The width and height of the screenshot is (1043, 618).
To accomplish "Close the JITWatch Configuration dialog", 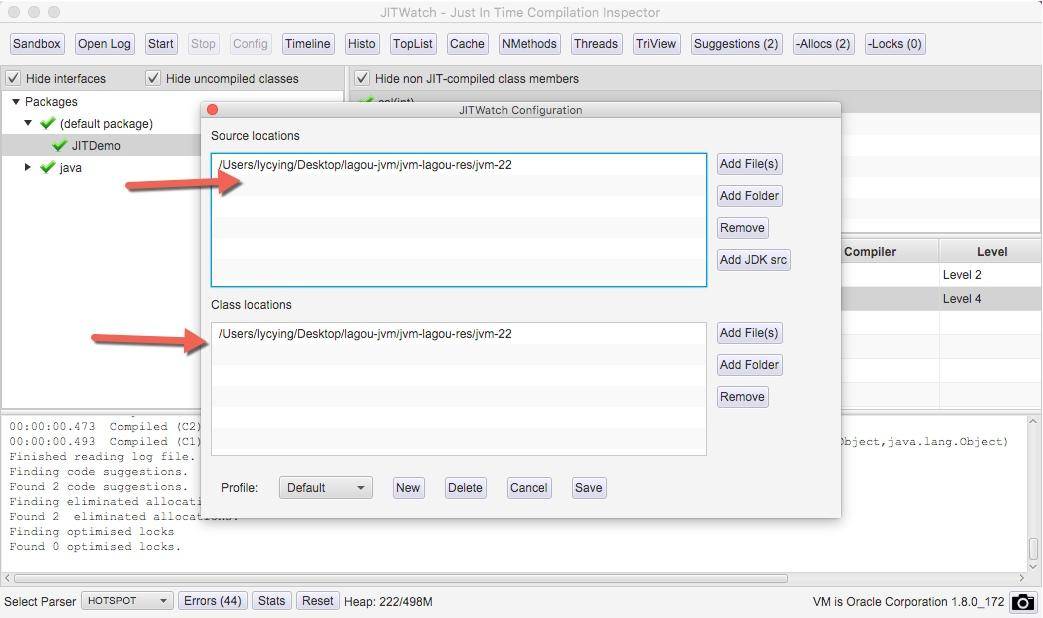I will [212, 110].
